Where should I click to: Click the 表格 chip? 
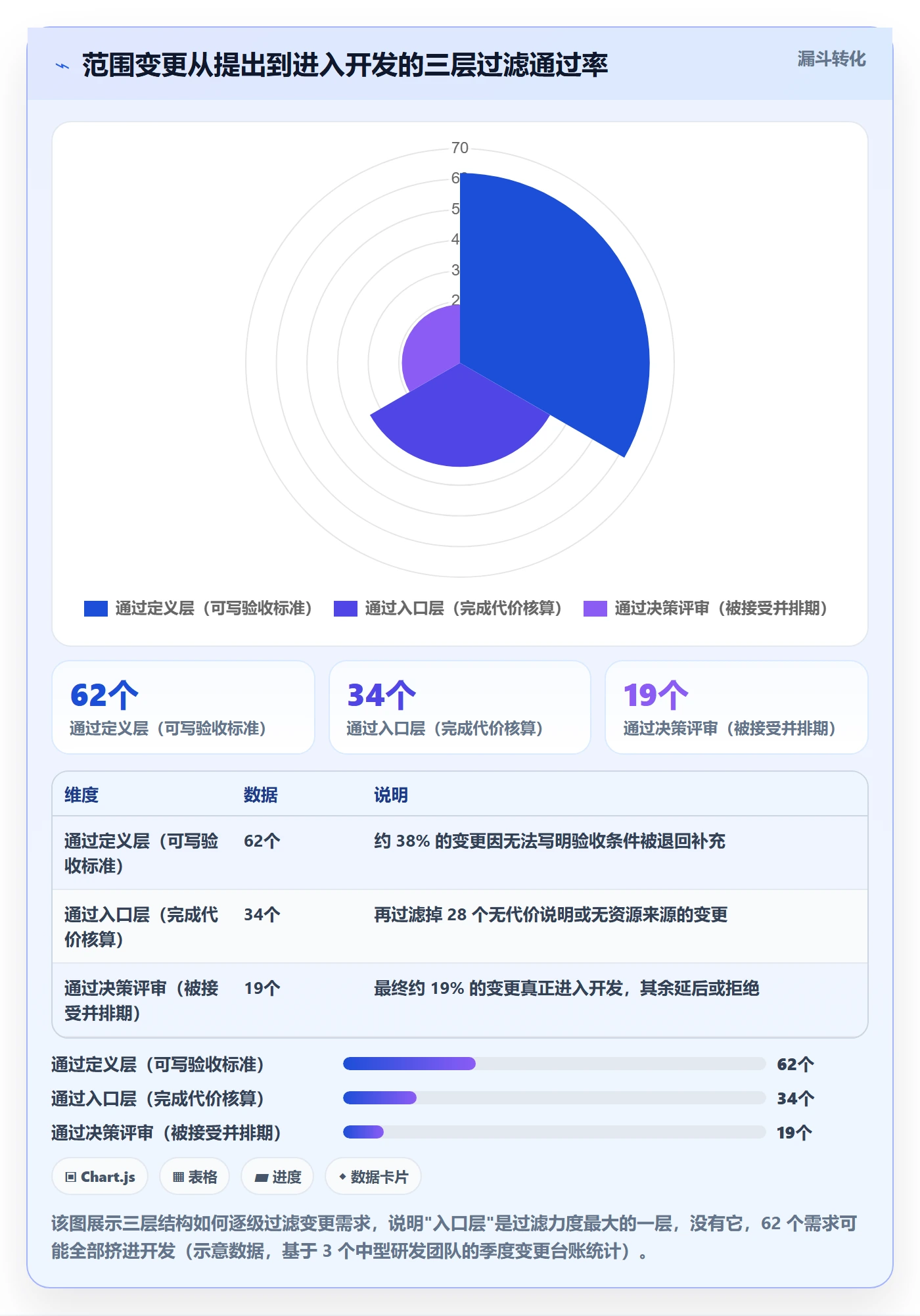pos(195,1177)
